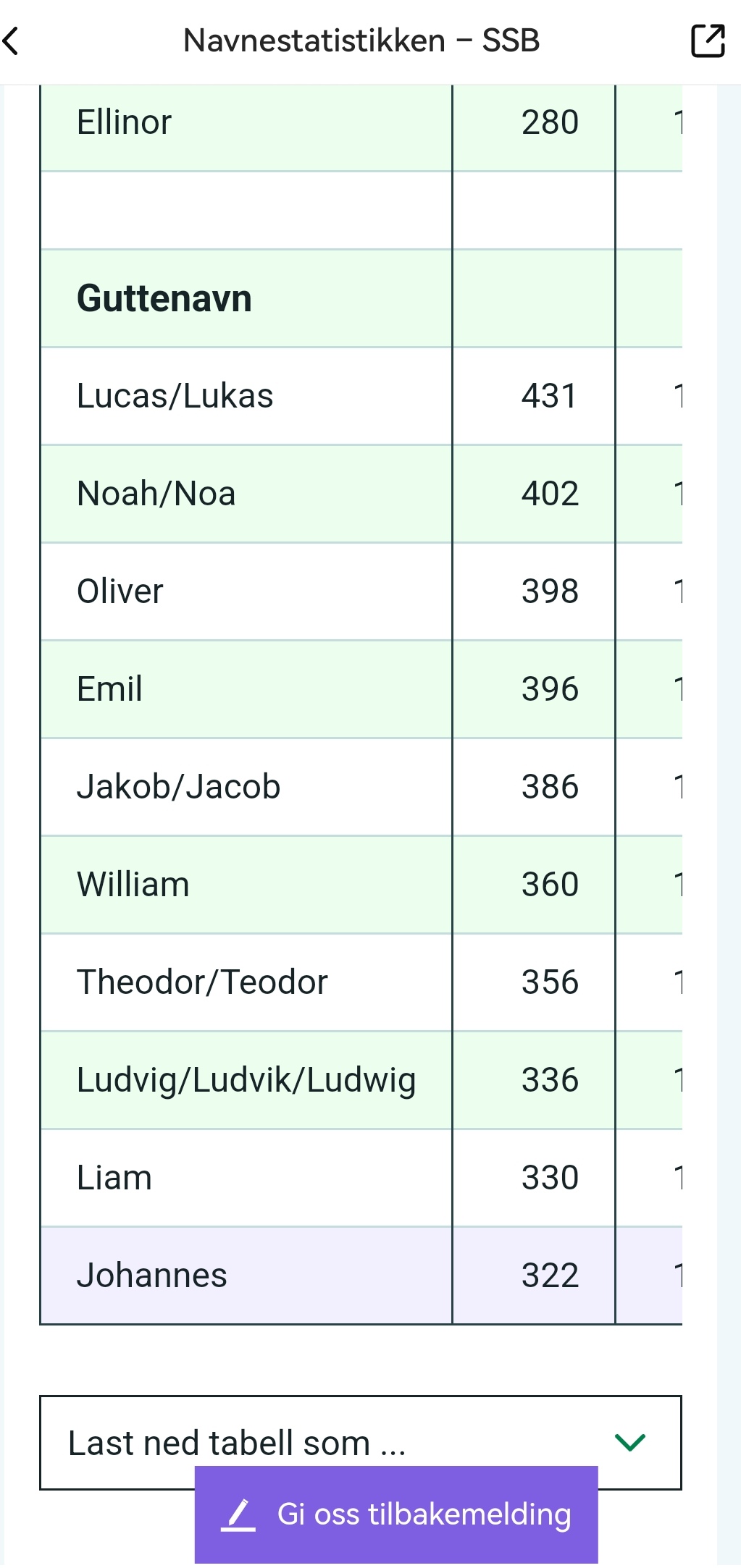Select the Lucas/Lukas name row
The image size is (741, 1568).
point(361,396)
